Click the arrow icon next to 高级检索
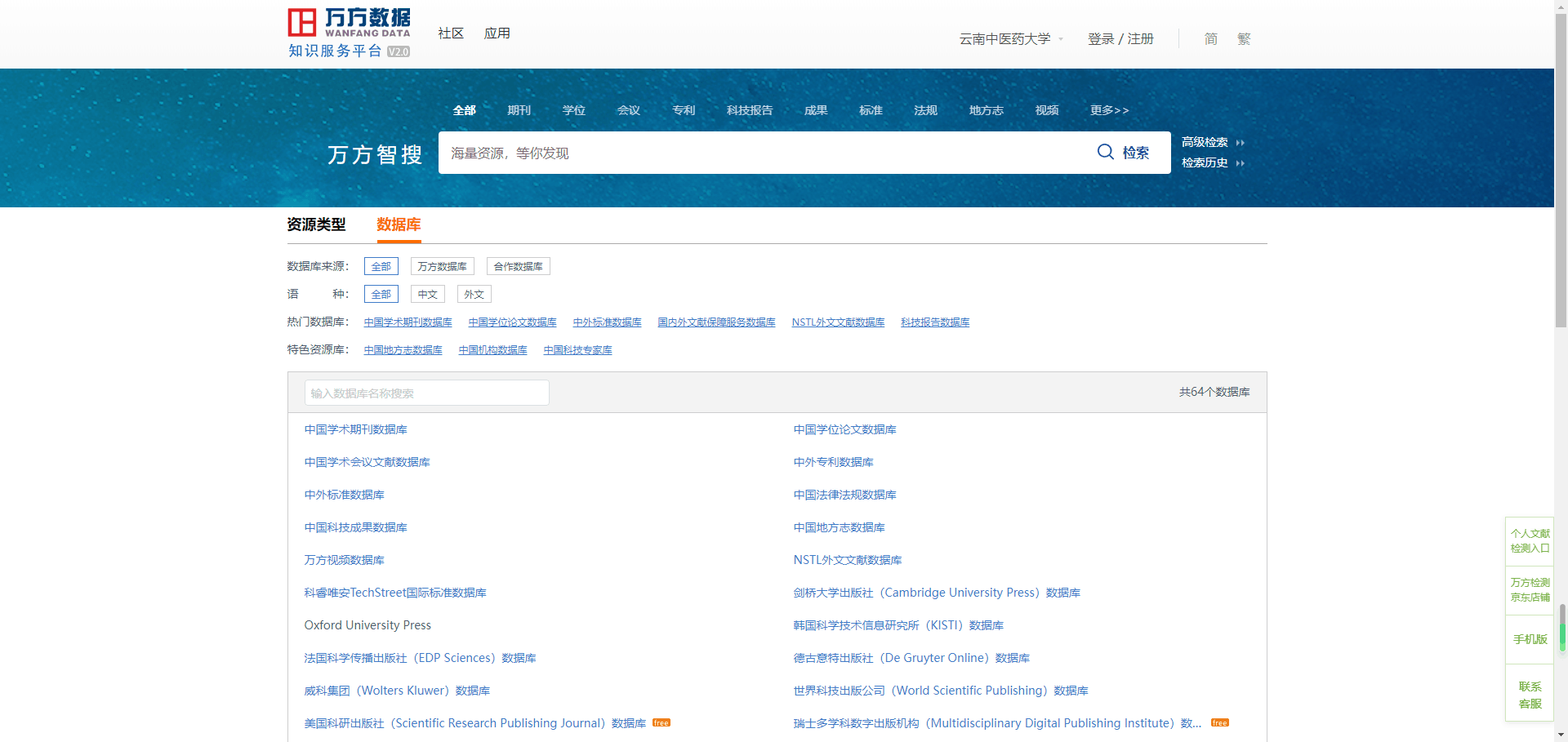 1240,143
